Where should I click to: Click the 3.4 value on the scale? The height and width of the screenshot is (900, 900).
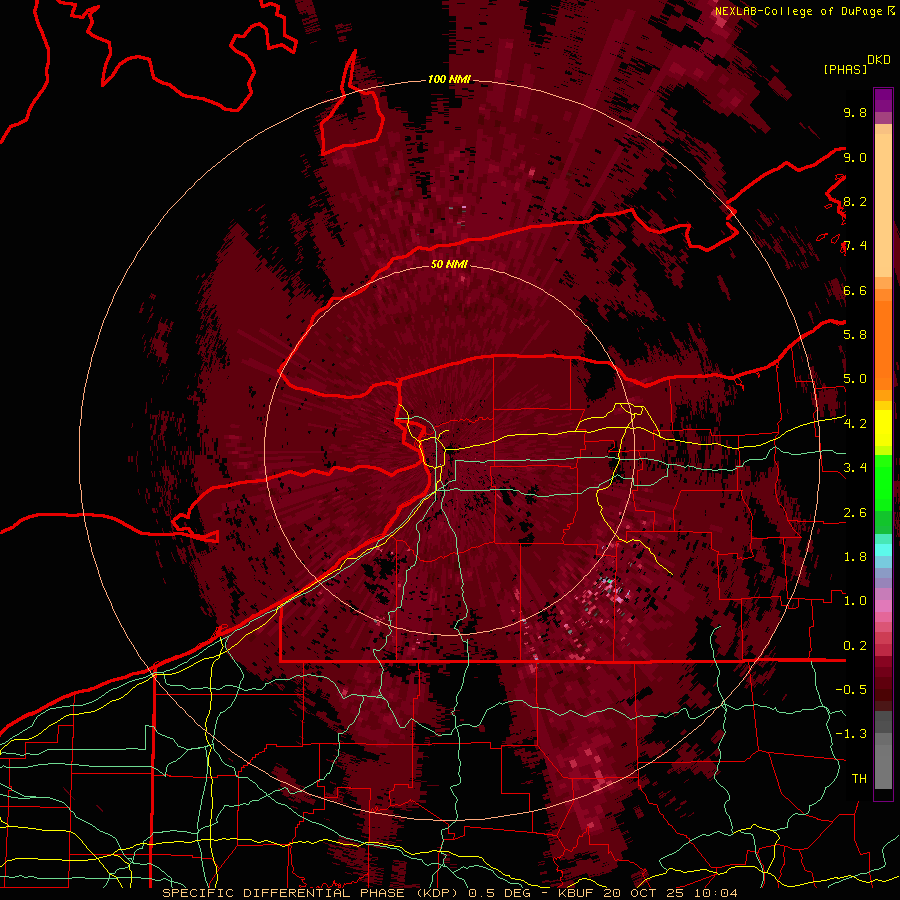pyautogui.click(x=855, y=468)
